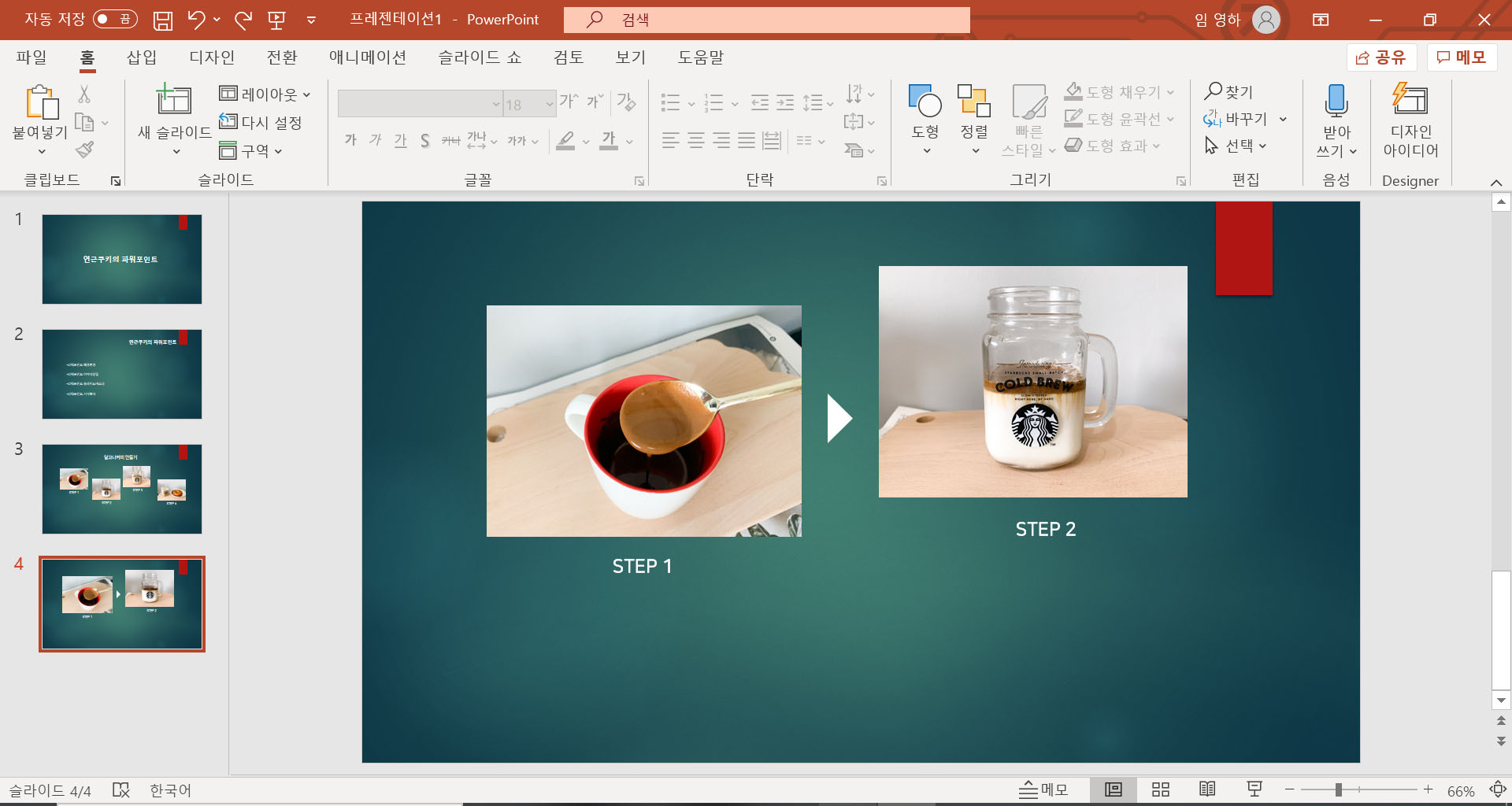This screenshot has width=1512, height=806.
Task: Click the text highlight color button
Action: tap(565, 141)
